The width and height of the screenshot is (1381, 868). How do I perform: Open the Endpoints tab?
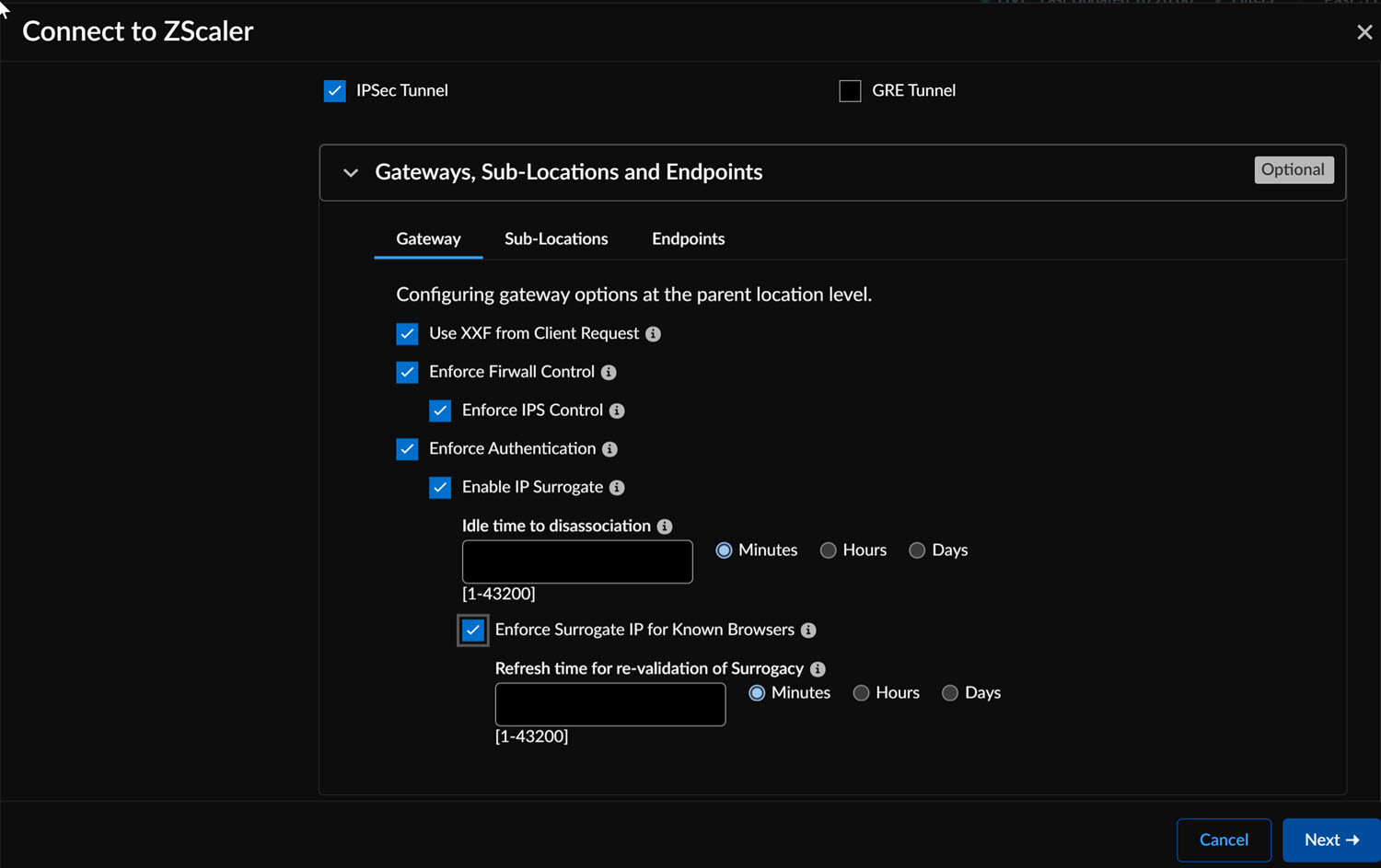coord(688,239)
